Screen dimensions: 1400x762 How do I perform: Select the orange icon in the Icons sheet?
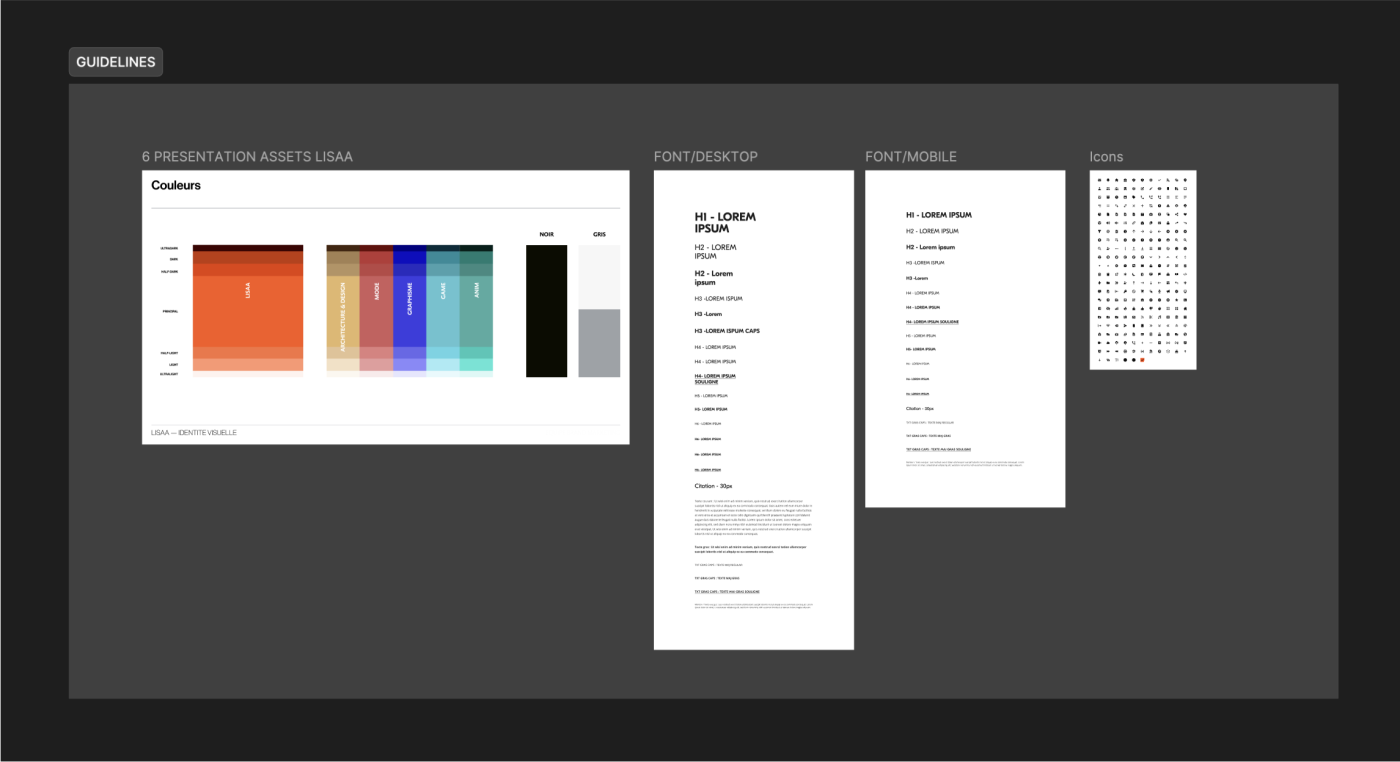pyautogui.click(x=1142, y=360)
